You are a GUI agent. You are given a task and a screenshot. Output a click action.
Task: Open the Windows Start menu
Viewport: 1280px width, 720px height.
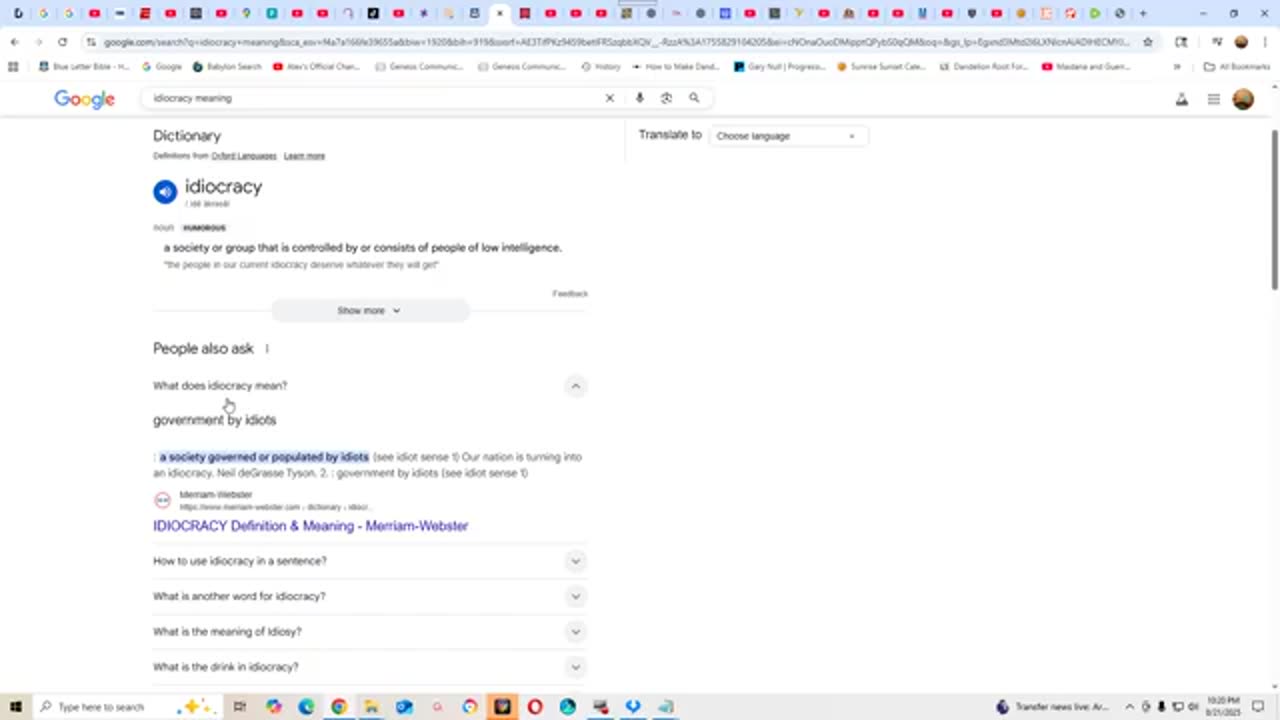tap(16, 706)
